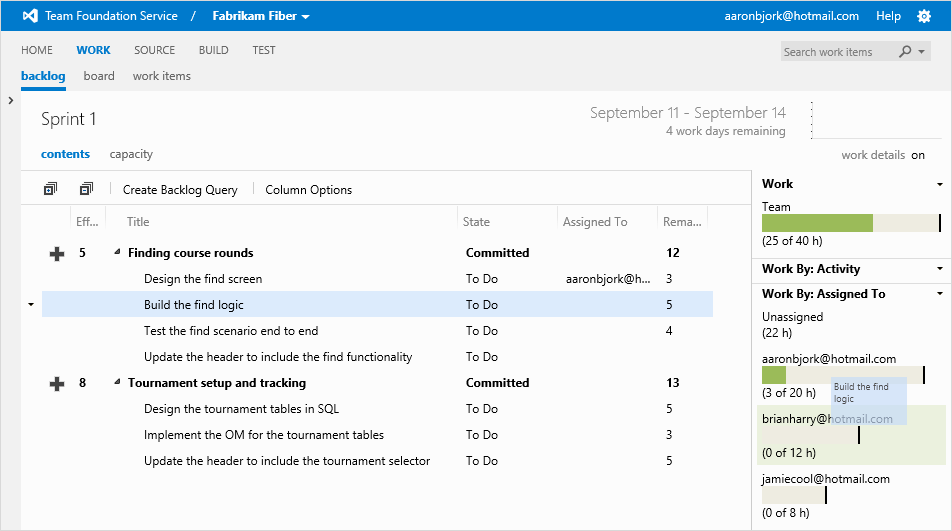Image resolution: width=952 pixels, height=531 pixels.
Task: Open the aaronbjork@hotmail.com account link
Action: click(x=791, y=16)
